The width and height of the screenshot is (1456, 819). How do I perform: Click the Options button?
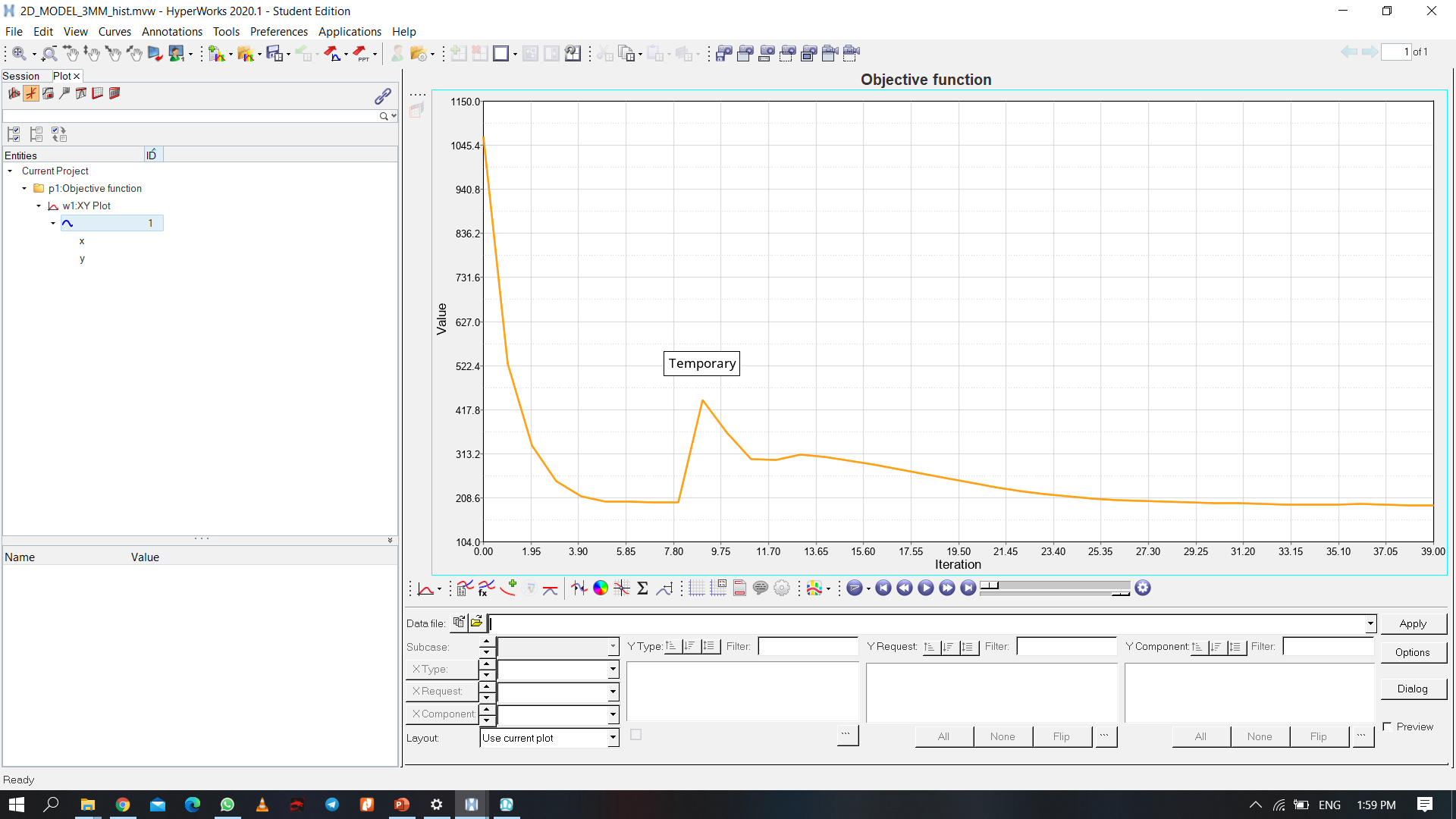coord(1414,652)
